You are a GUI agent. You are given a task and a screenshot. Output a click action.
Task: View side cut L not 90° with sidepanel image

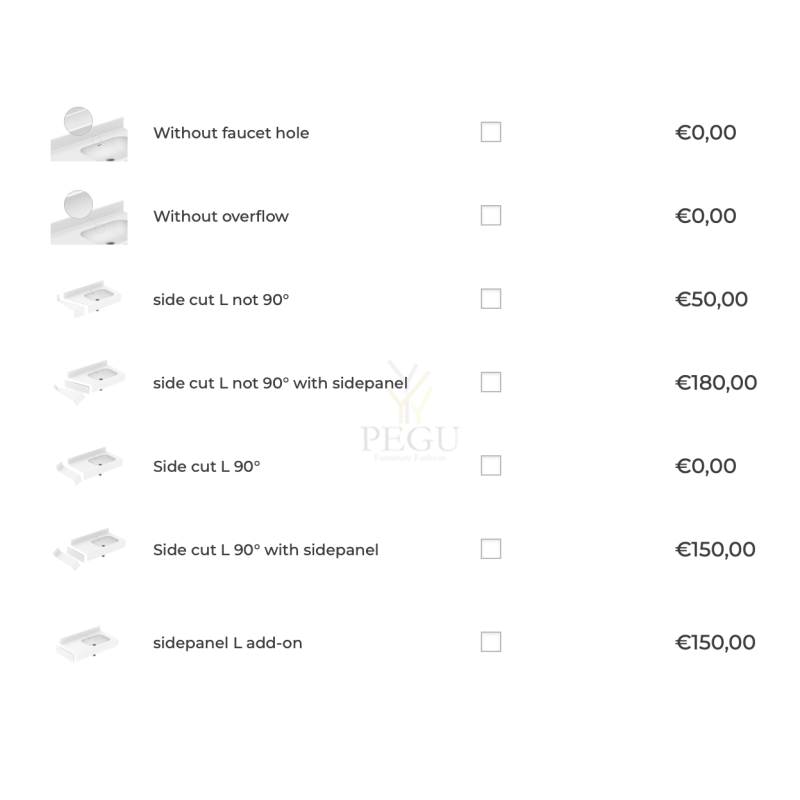point(89,382)
